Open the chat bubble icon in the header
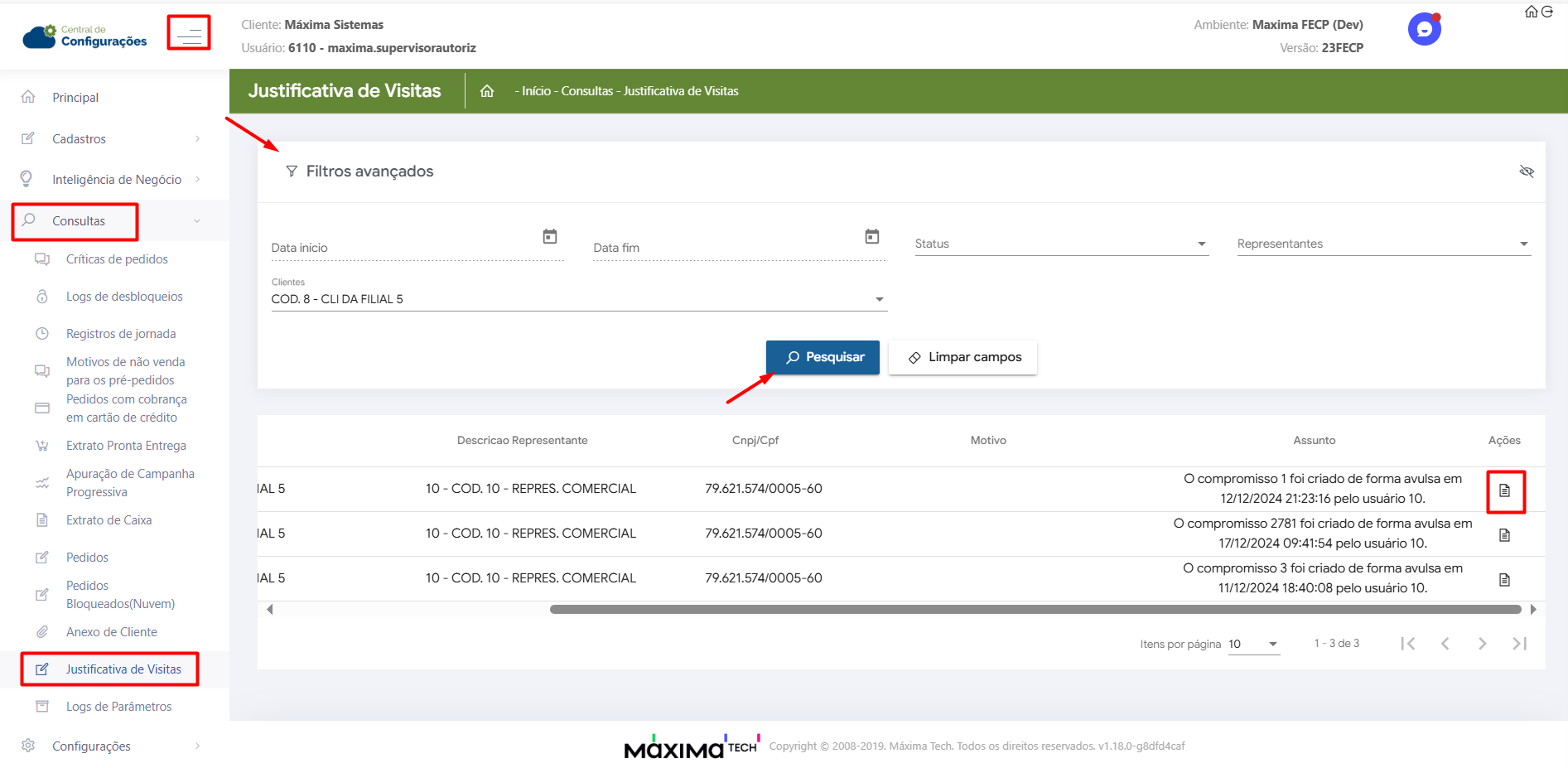The image size is (1568, 768). click(x=1424, y=30)
